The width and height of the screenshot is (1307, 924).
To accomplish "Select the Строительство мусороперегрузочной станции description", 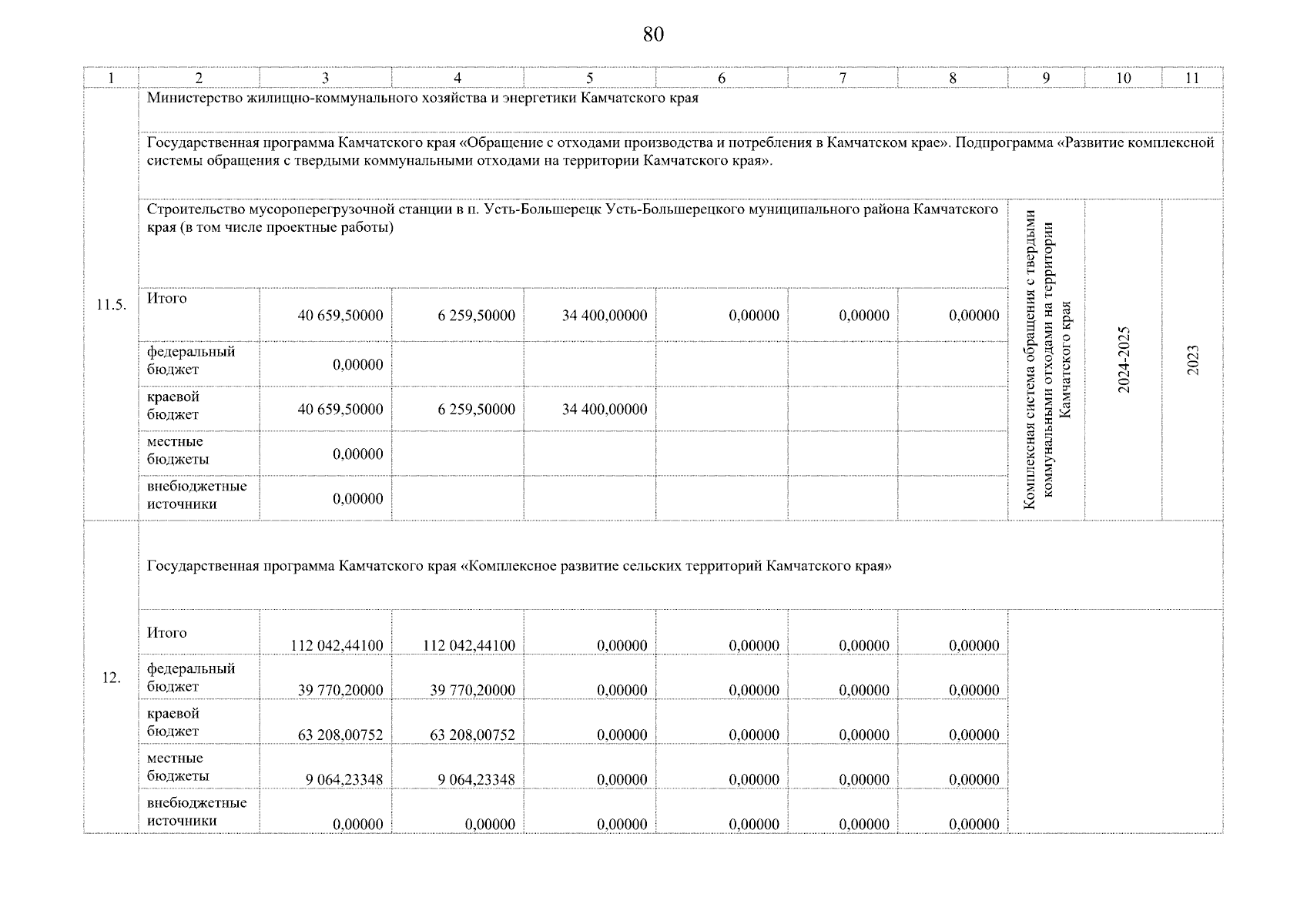I will click(x=571, y=219).
